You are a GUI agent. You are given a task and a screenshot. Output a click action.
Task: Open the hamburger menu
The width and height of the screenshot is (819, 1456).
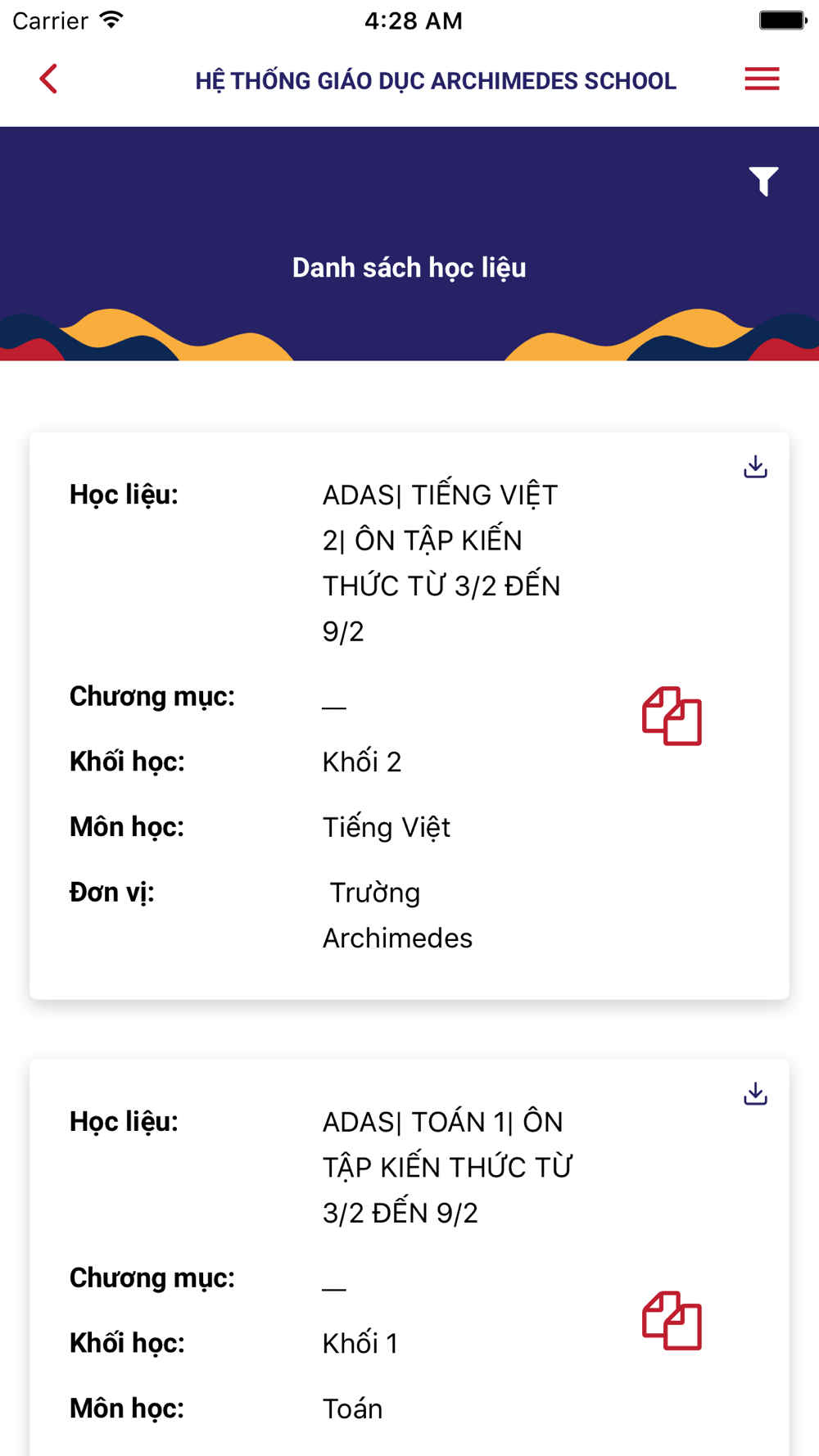coord(762,79)
